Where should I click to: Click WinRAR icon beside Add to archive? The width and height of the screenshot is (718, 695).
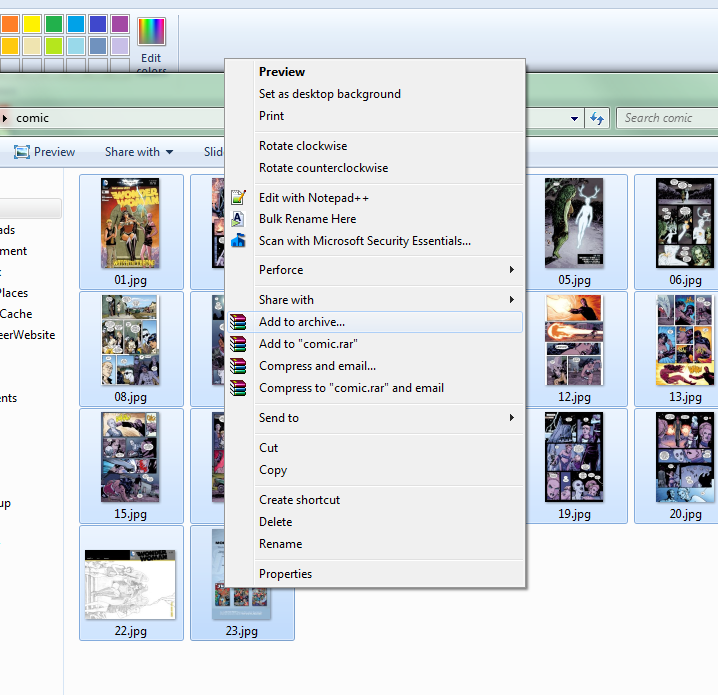click(238, 322)
